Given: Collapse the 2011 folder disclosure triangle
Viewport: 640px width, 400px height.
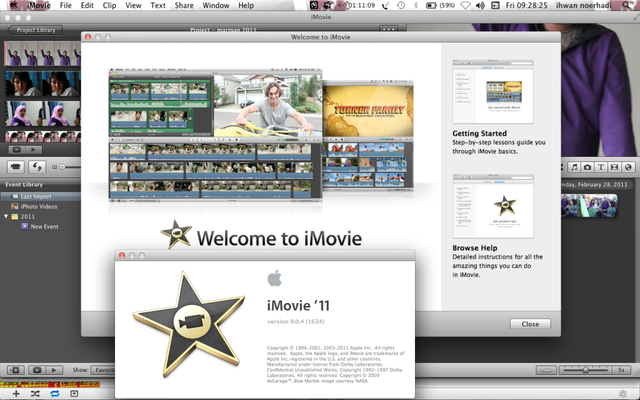Looking at the screenshot, I should pyautogui.click(x=6, y=216).
